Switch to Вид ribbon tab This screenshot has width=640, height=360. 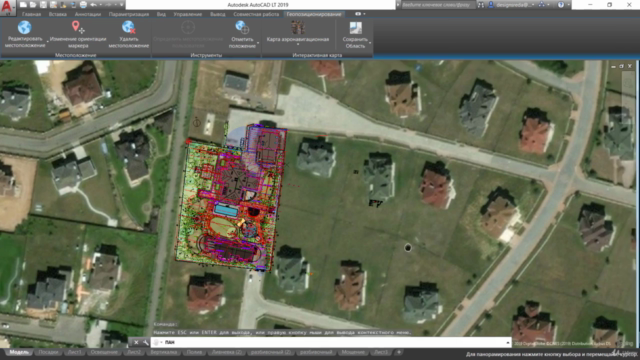coord(161,14)
